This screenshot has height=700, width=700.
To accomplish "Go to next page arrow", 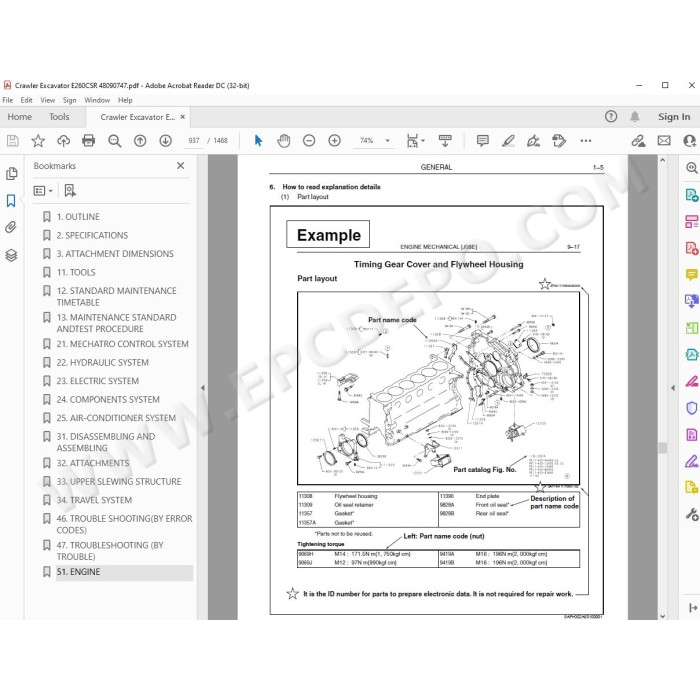I will 166,141.
